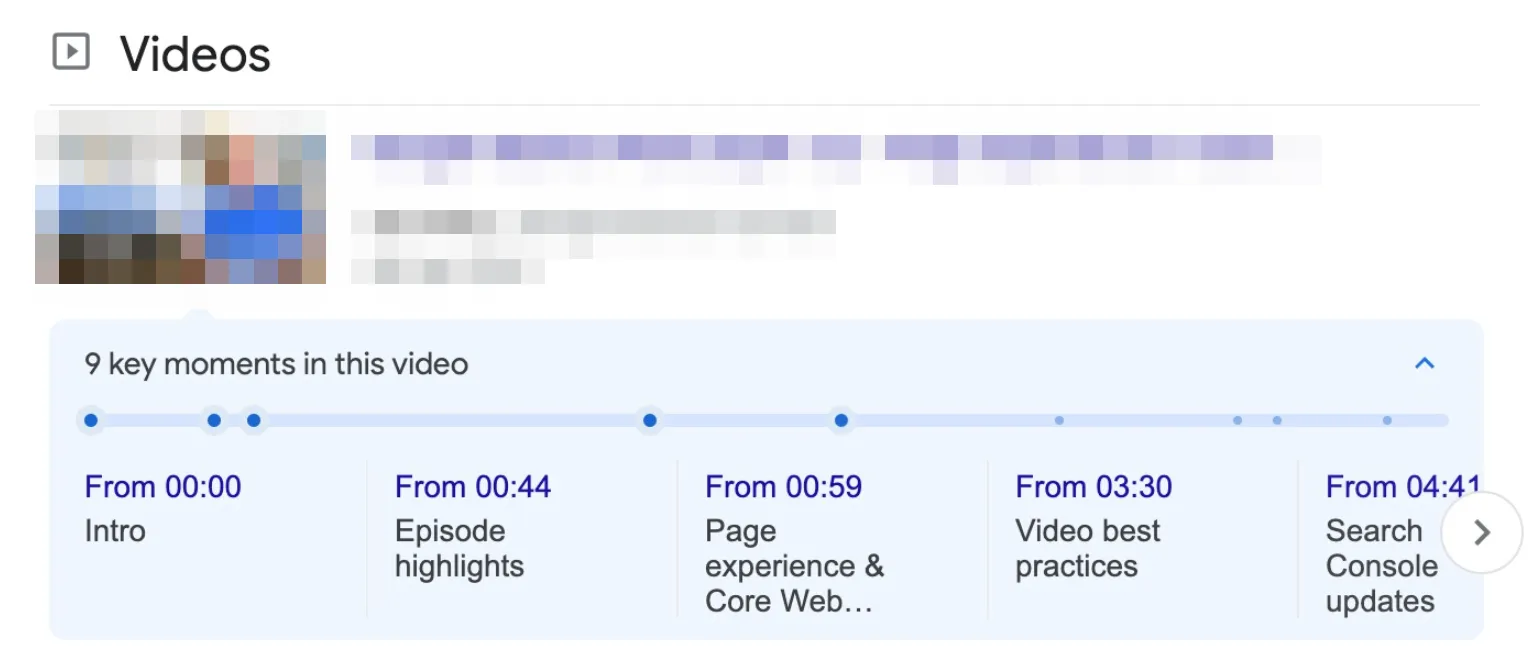Select the first small timeline dot
The image size is (1539, 667).
click(1059, 421)
